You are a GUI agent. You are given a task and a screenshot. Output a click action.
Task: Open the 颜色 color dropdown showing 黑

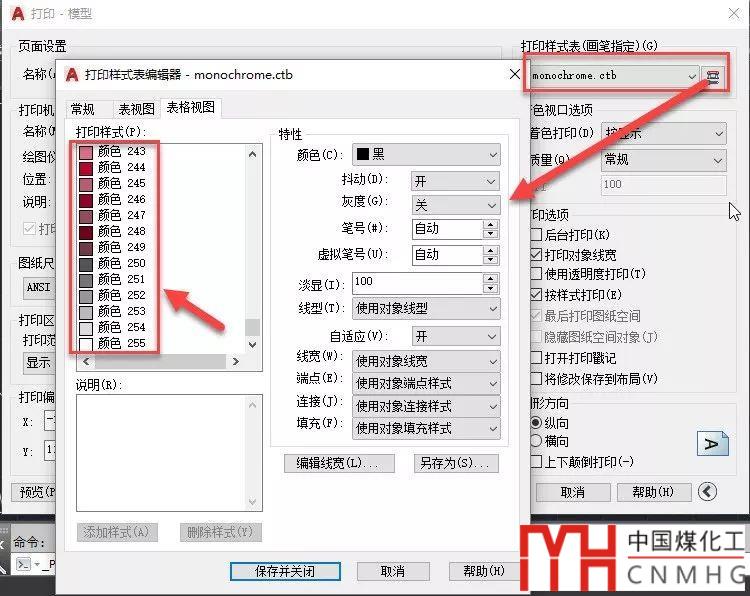point(426,155)
